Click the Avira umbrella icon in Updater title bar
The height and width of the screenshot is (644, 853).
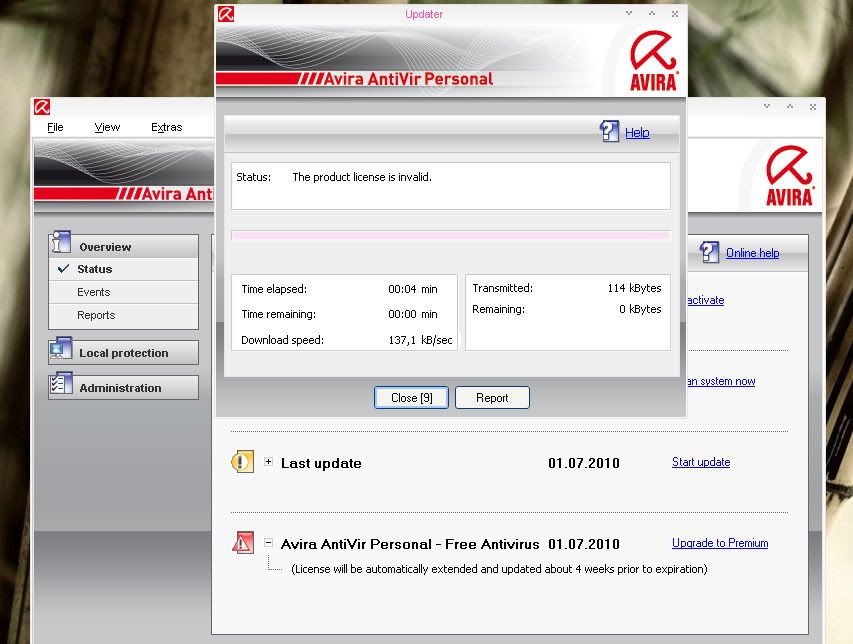click(x=226, y=14)
